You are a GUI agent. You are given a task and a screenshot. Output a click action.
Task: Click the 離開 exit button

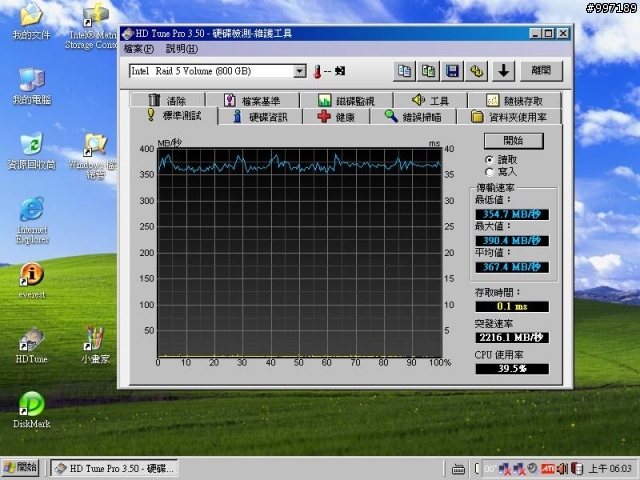541,71
